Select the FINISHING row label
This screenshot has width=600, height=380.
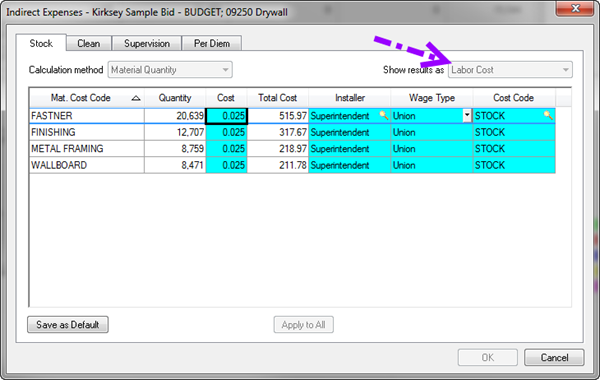[87, 132]
